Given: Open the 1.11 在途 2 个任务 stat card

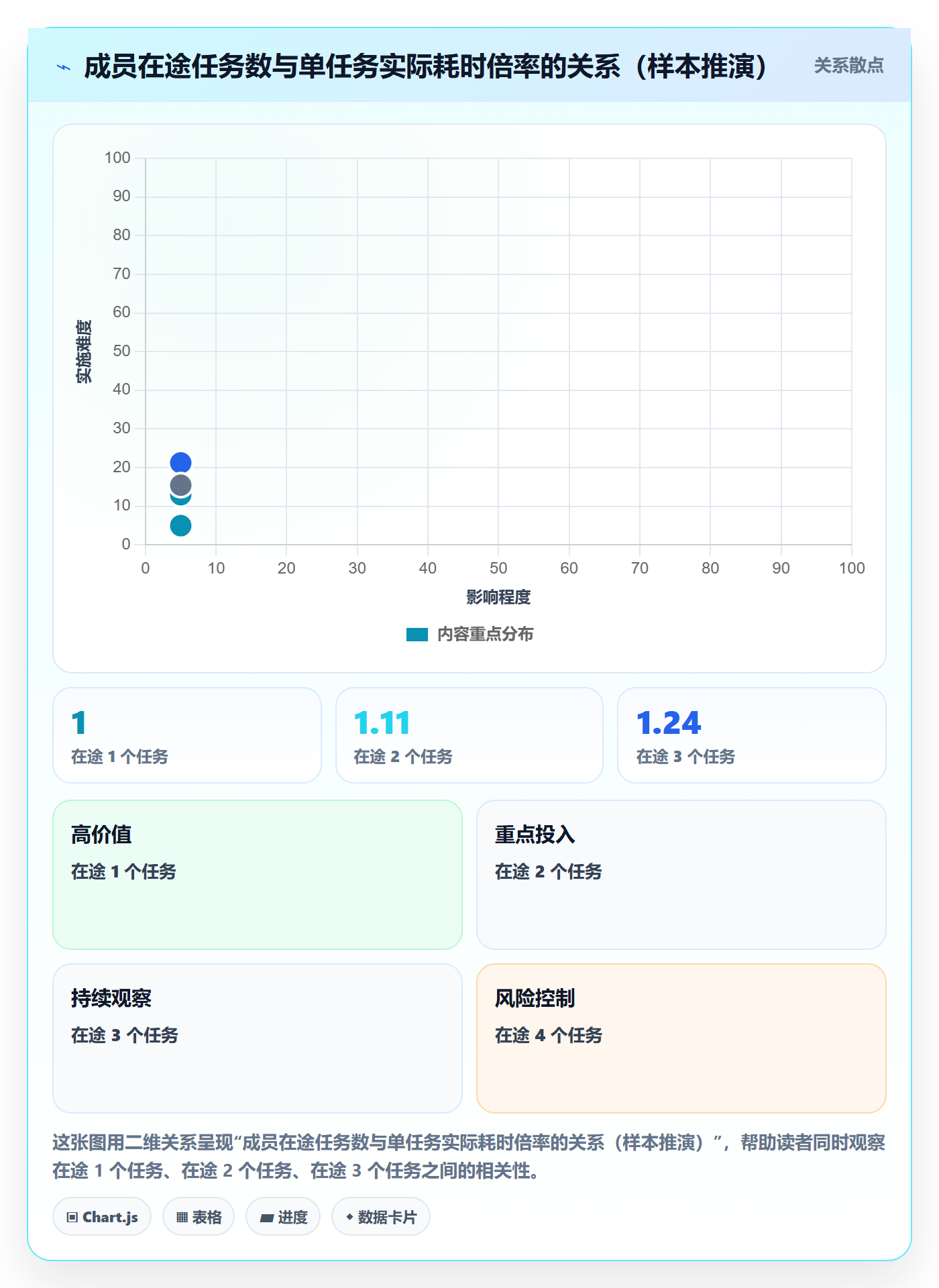Looking at the screenshot, I should click(x=469, y=735).
